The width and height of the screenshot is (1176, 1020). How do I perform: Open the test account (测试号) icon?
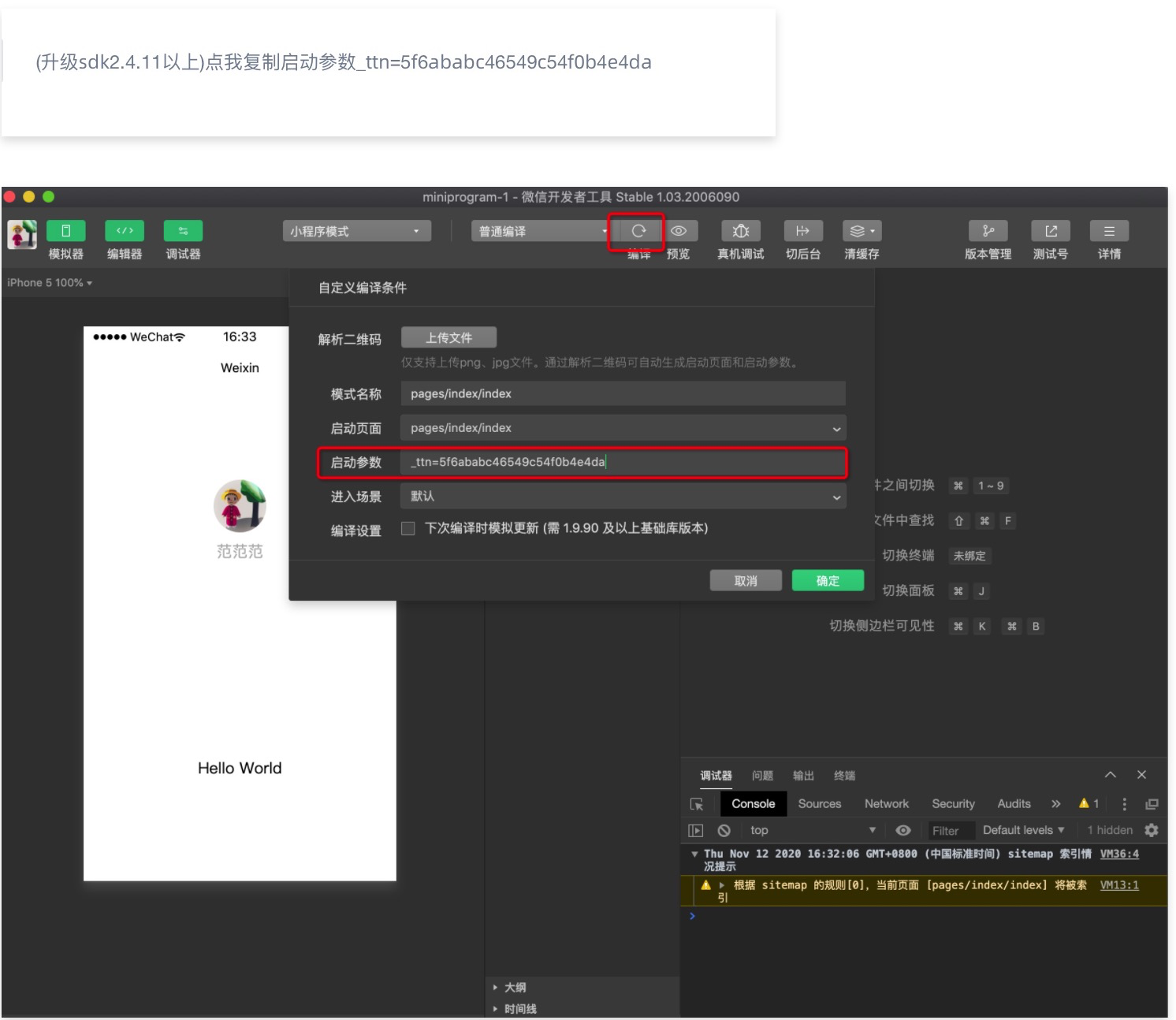(1051, 231)
